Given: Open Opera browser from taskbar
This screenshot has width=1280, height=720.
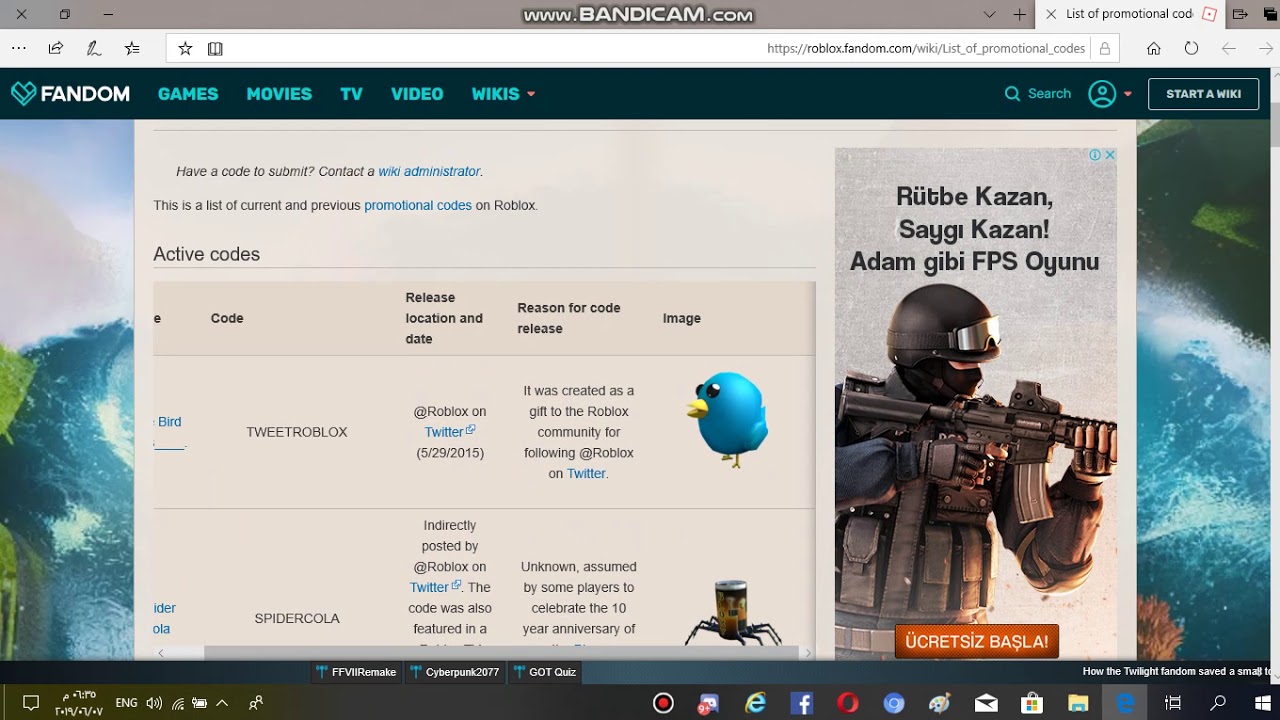Looking at the screenshot, I should click(x=847, y=703).
